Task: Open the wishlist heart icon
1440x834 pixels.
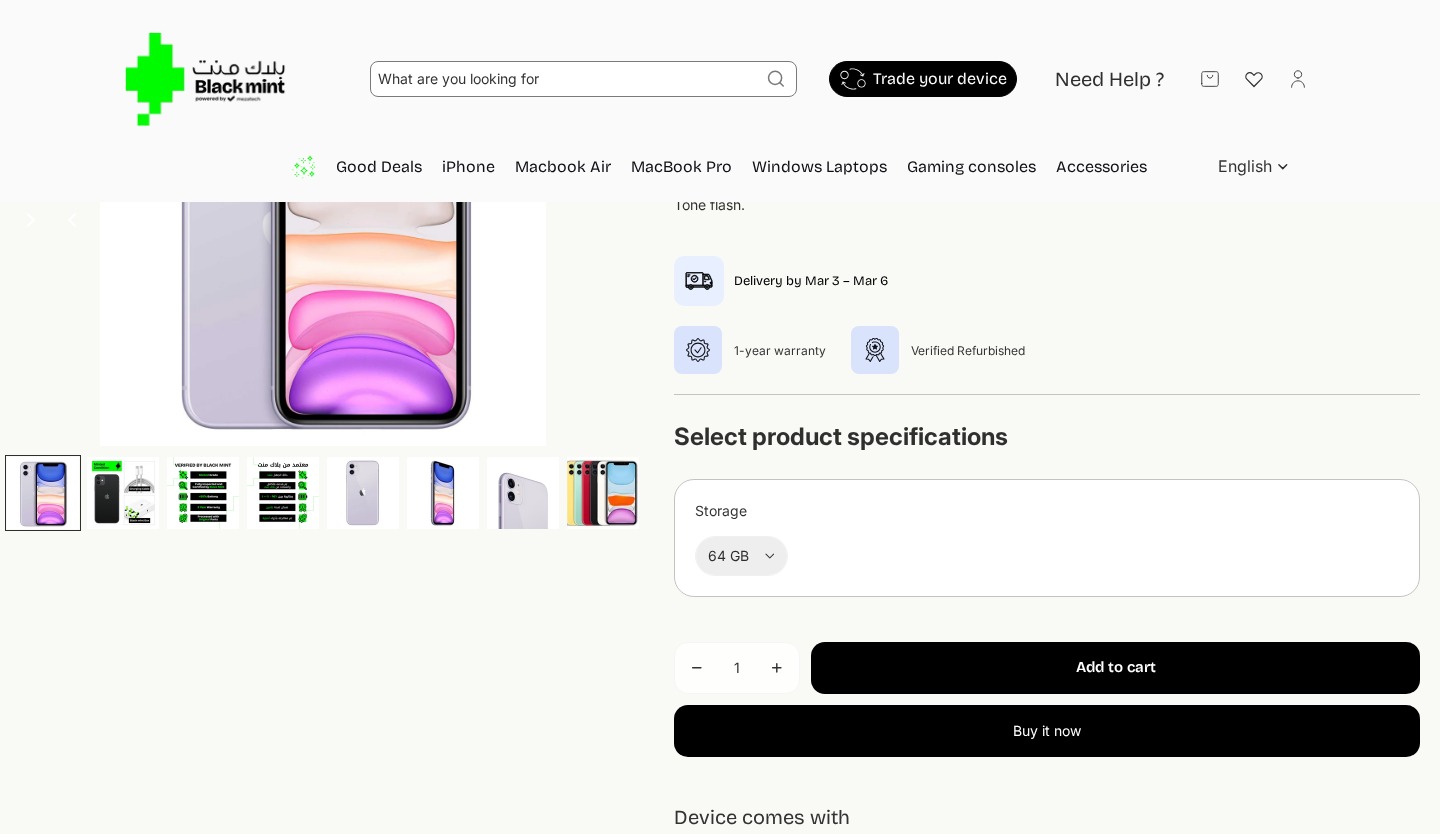Action: pyautogui.click(x=1254, y=79)
